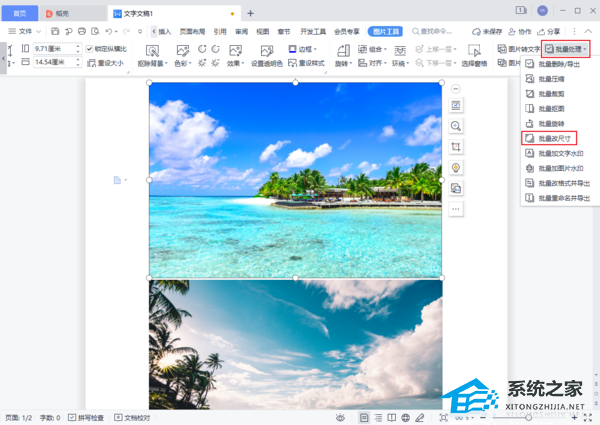Click the 效果 picture effects icon

click(x=235, y=50)
